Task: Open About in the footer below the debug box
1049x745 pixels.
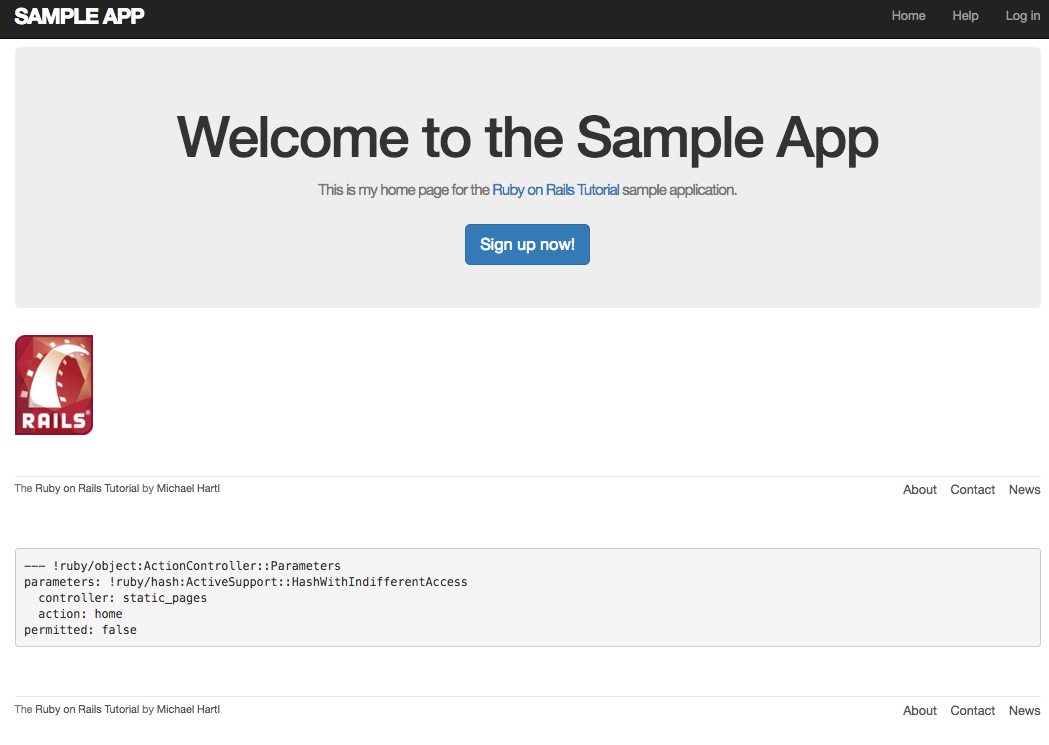Action: point(919,711)
